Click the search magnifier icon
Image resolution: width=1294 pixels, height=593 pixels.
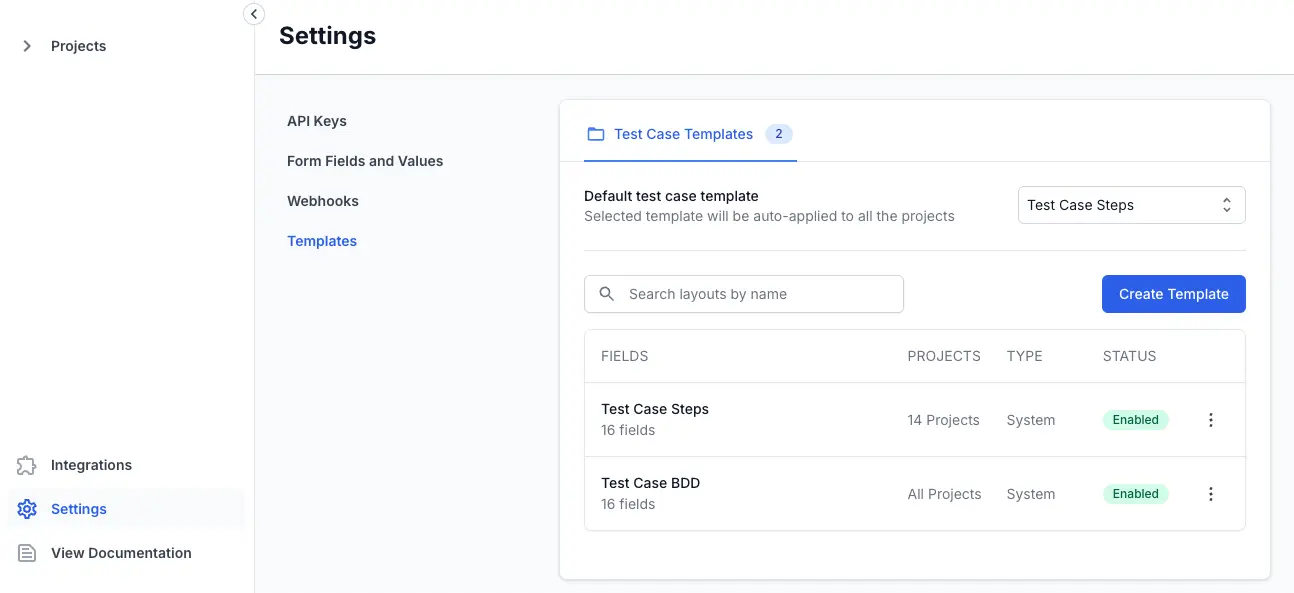(x=606, y=294)
